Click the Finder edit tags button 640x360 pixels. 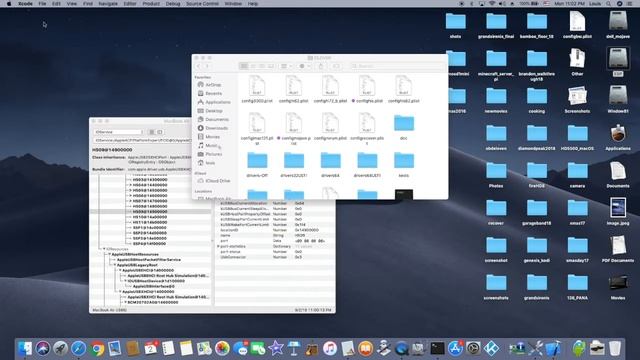(336, 66)
